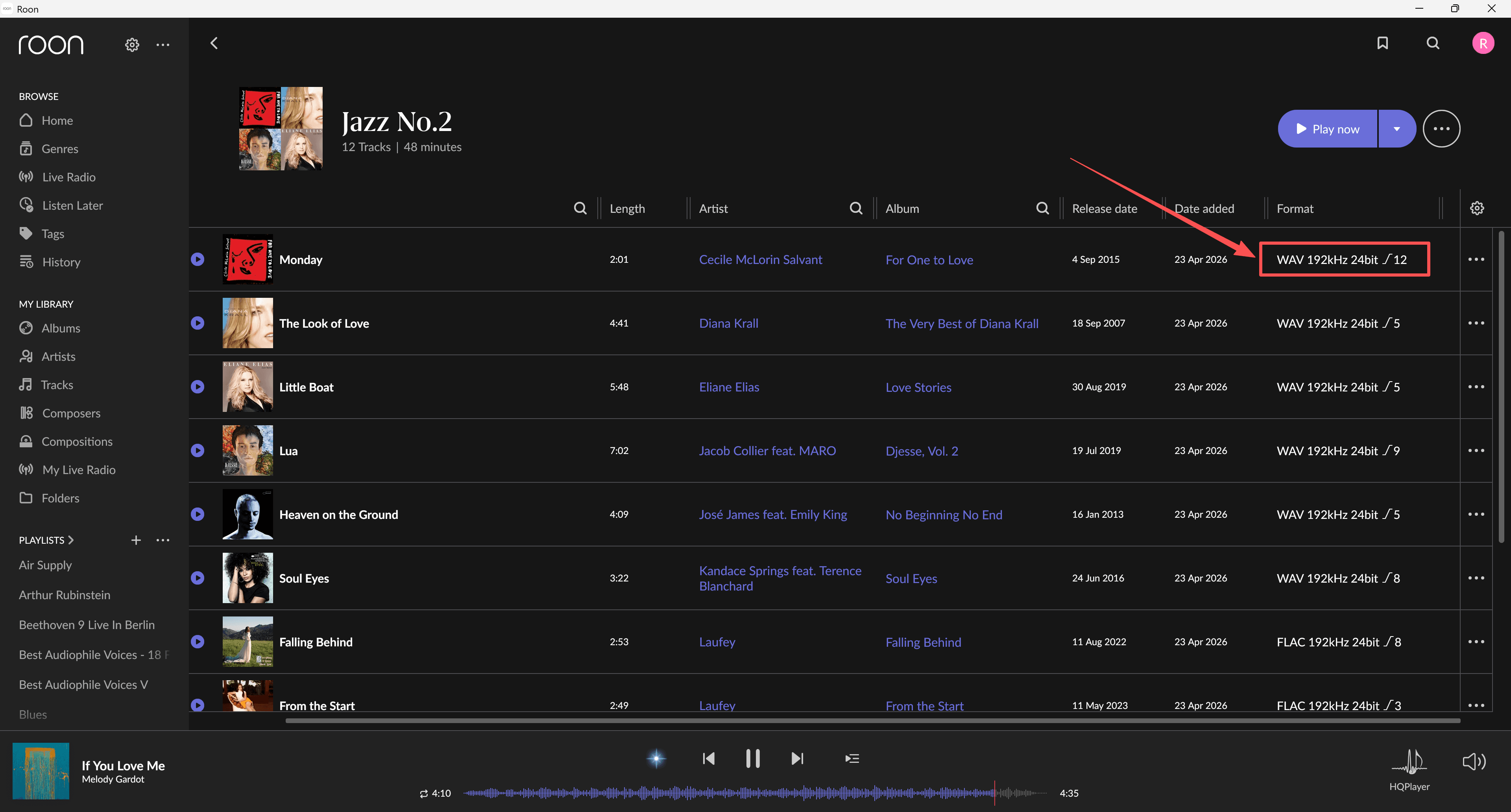Open Roon Radio sparkle icon
This screenshot has height=812, width=1511.
point(656,758)
